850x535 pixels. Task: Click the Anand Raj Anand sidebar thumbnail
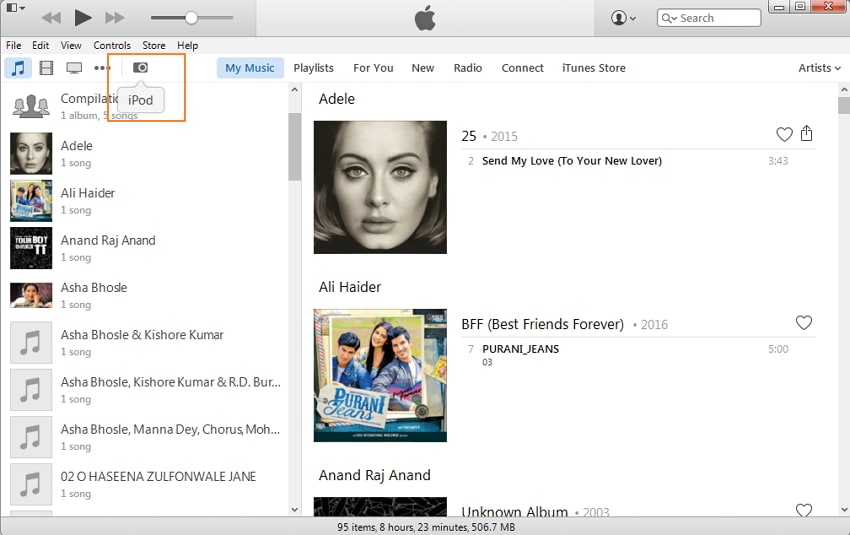click(x=31, y=248)
